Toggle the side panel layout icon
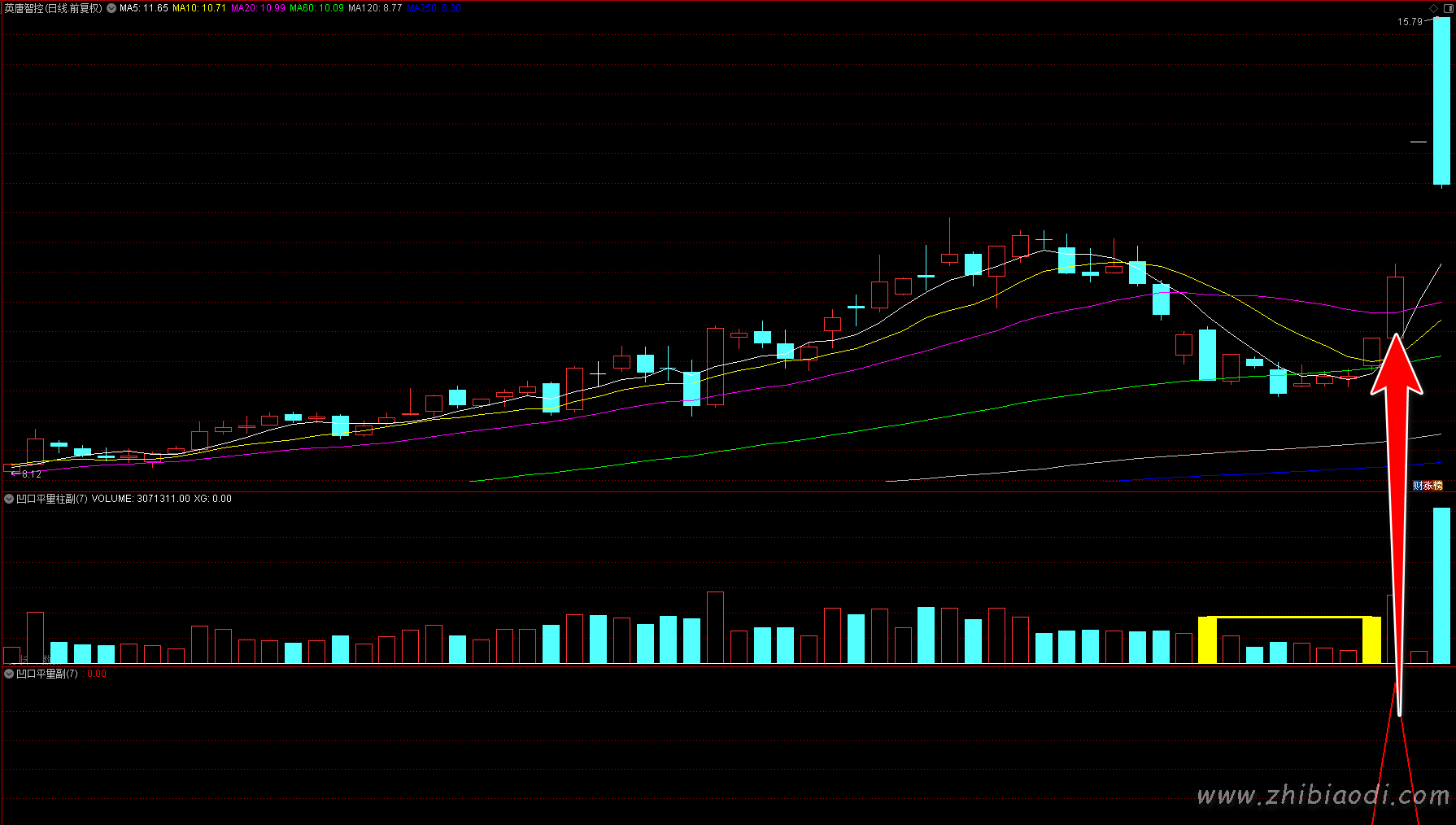1456x825 pixels. tap(1447, 8)
